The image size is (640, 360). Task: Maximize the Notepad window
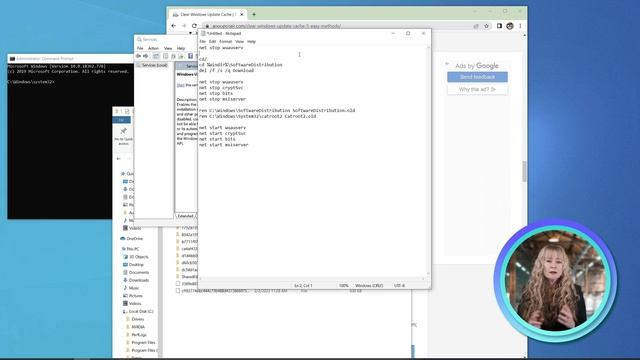click(408, 33)
